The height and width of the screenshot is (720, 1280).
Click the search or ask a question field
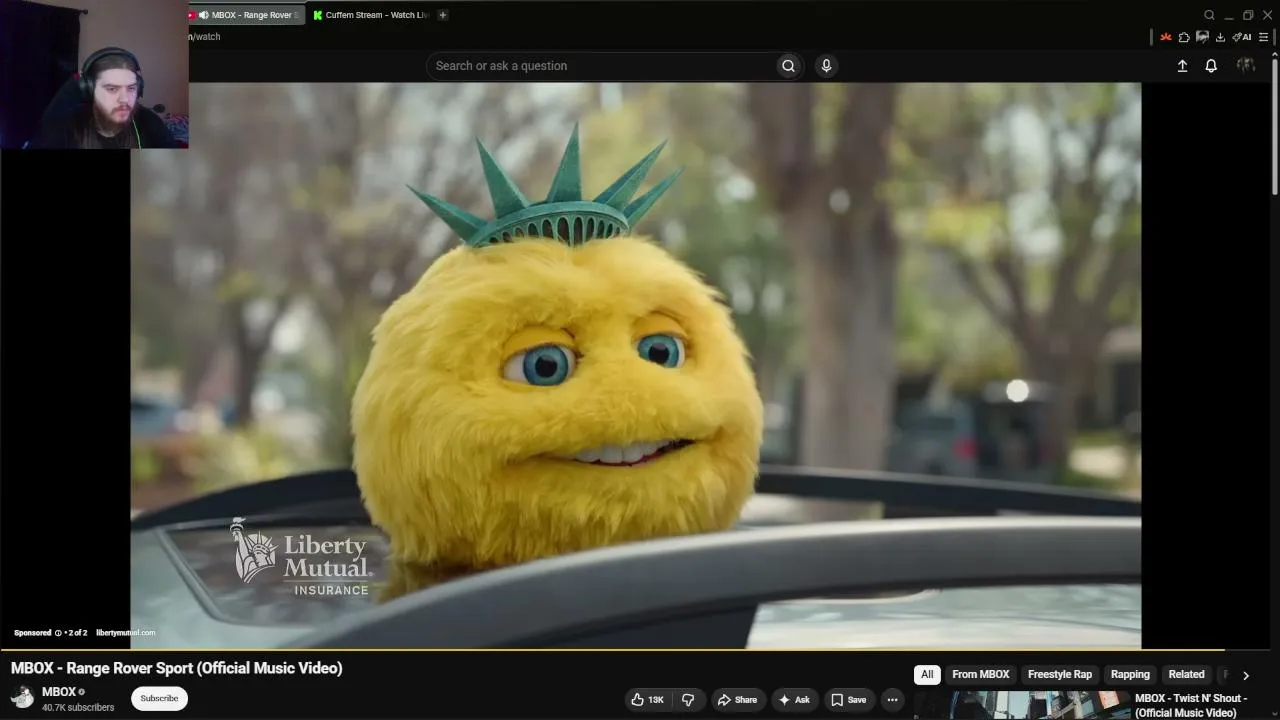602,66
